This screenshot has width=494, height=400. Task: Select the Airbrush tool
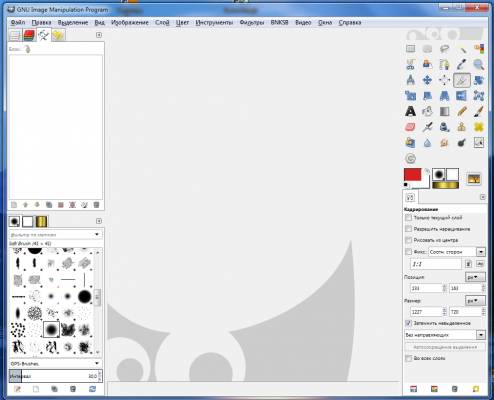point(427,127)
